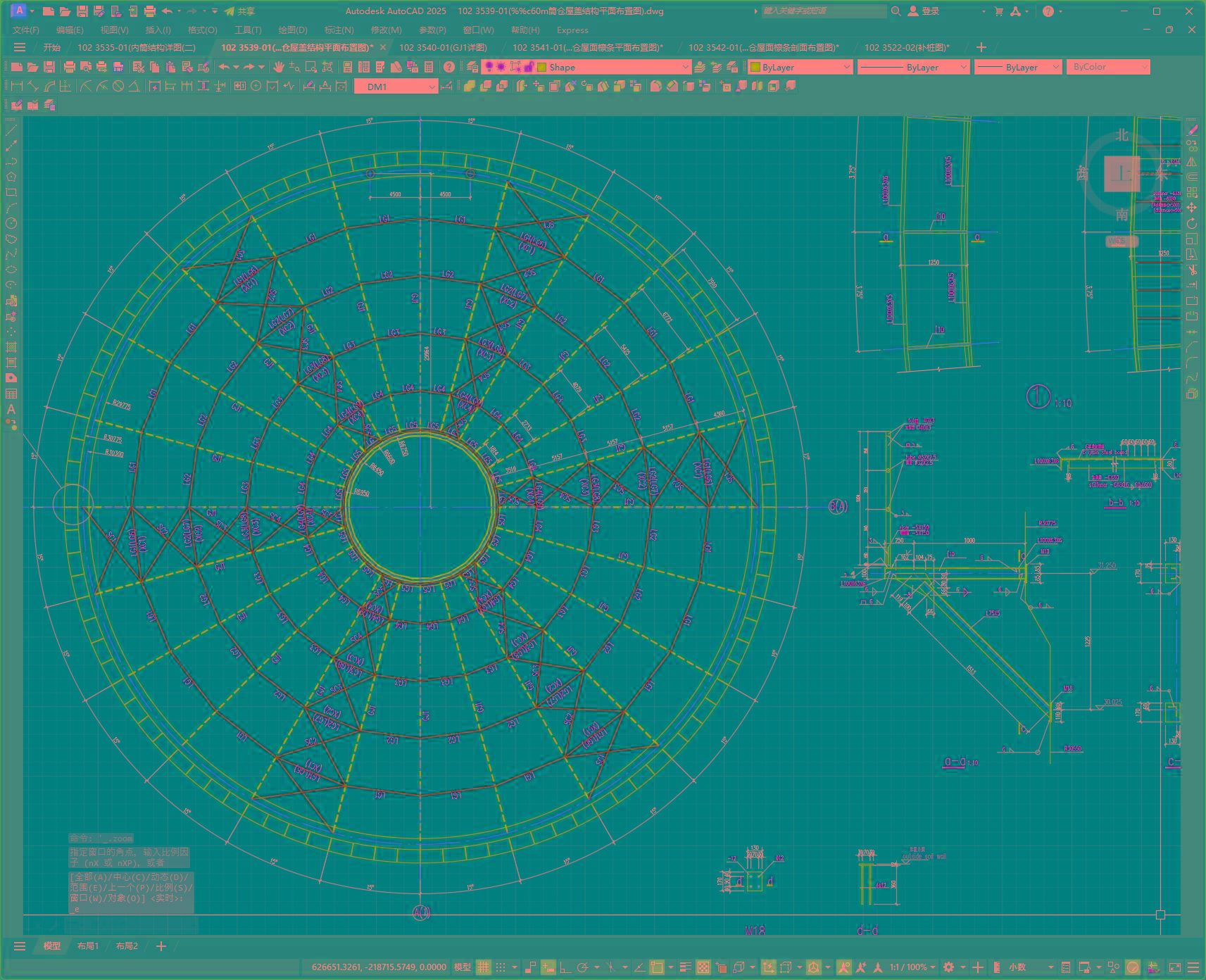Add a new layout with plus button
Image resolution: width=1206 pixels, height=980 pixels.
[x=161, y=946]
